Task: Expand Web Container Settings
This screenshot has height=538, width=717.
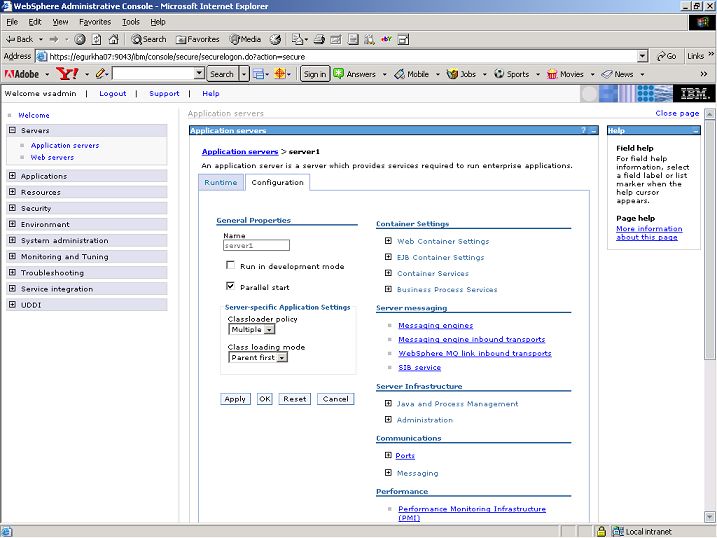Action: point(388,241)
